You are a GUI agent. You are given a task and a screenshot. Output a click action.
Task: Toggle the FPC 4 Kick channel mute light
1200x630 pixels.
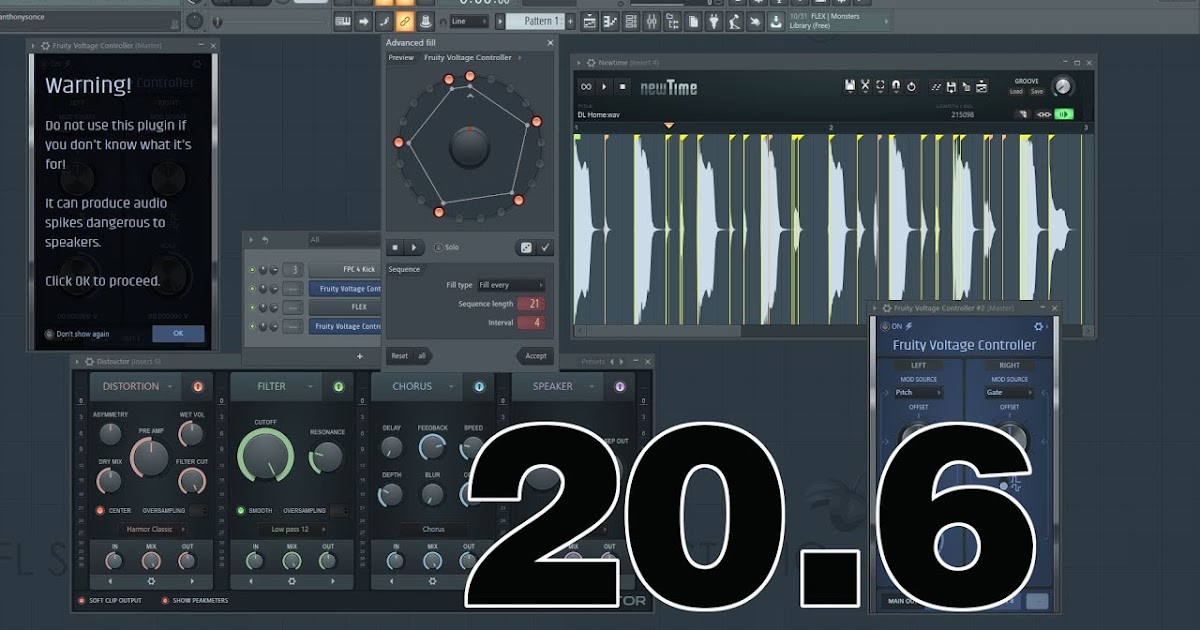click(x=252, y=270)
